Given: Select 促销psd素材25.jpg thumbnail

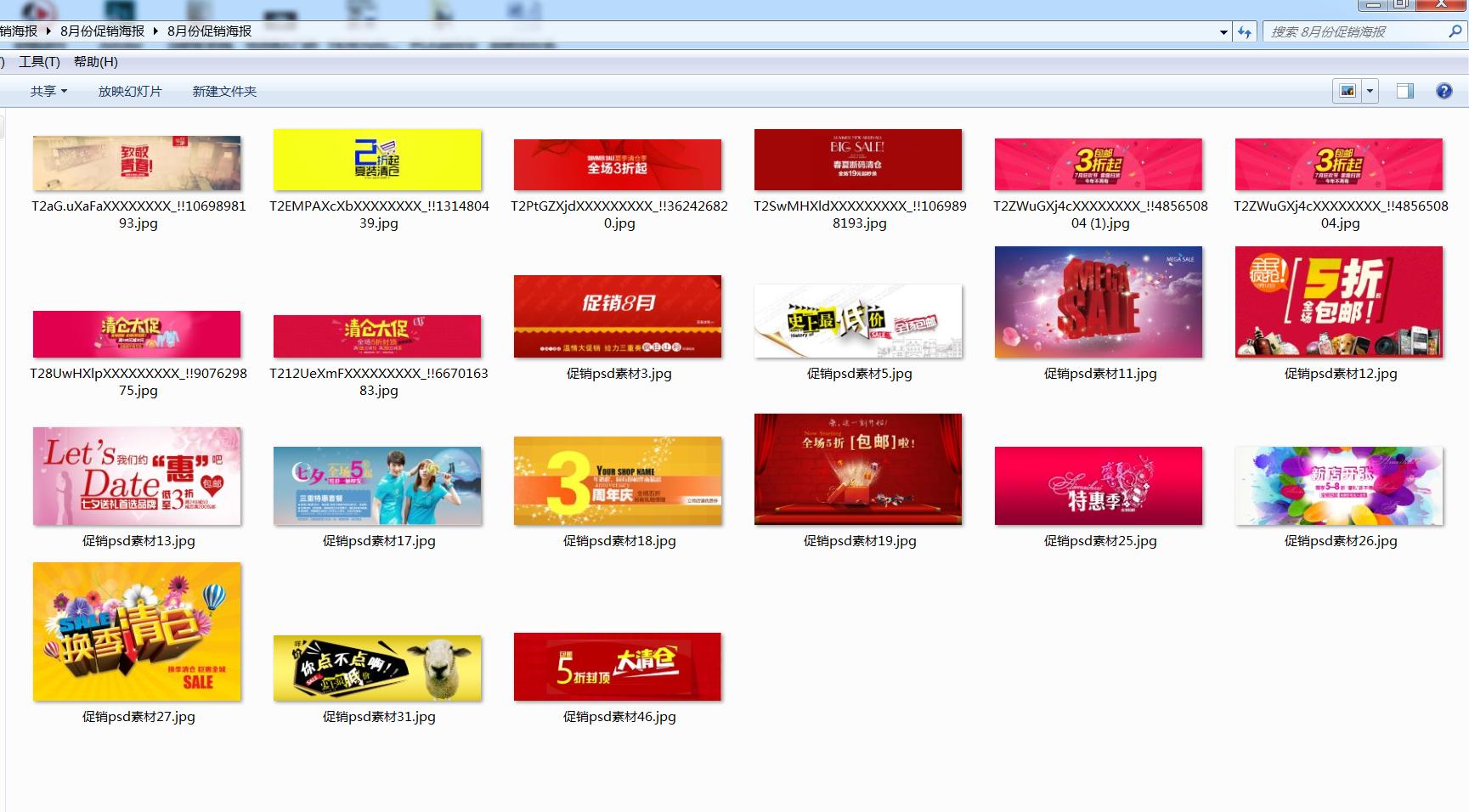Looking at the screenshot, I should pos(1099,486).
